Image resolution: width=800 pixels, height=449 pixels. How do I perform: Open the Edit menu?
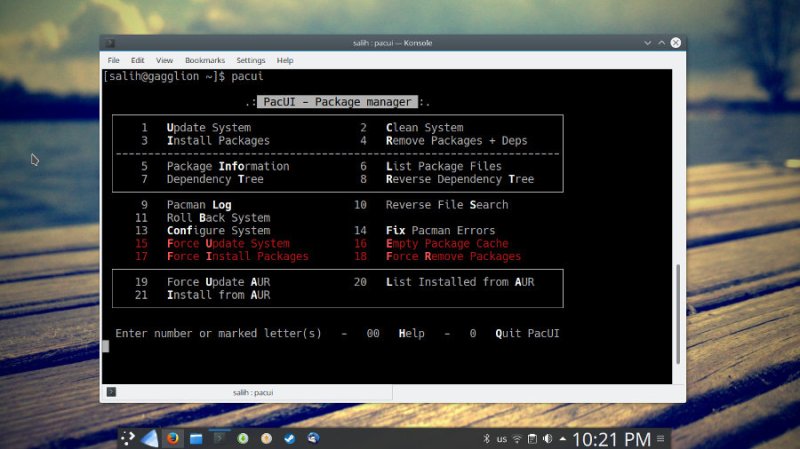137,60
